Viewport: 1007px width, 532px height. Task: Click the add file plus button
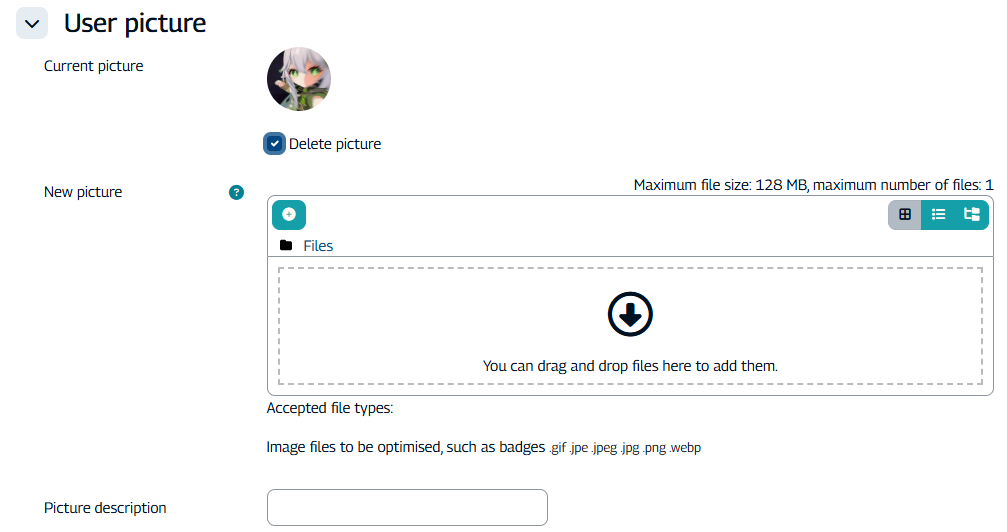click(x=289, y=215)
